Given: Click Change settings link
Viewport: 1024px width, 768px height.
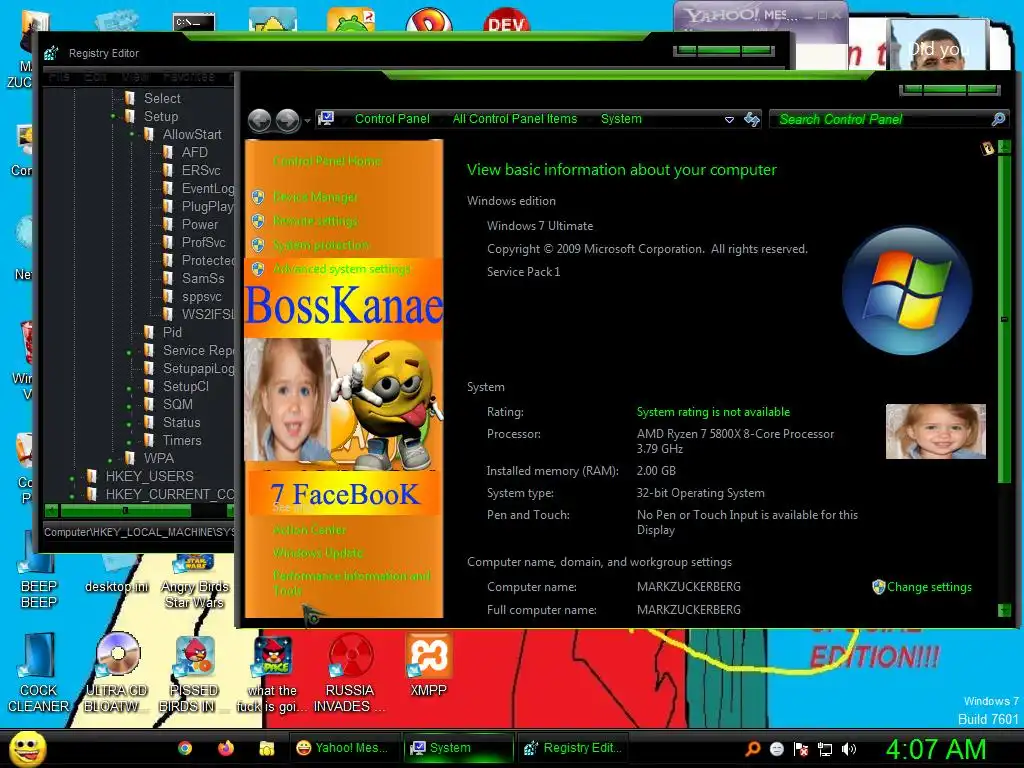Looking at the screenshot, I should (x=929, y=586).
